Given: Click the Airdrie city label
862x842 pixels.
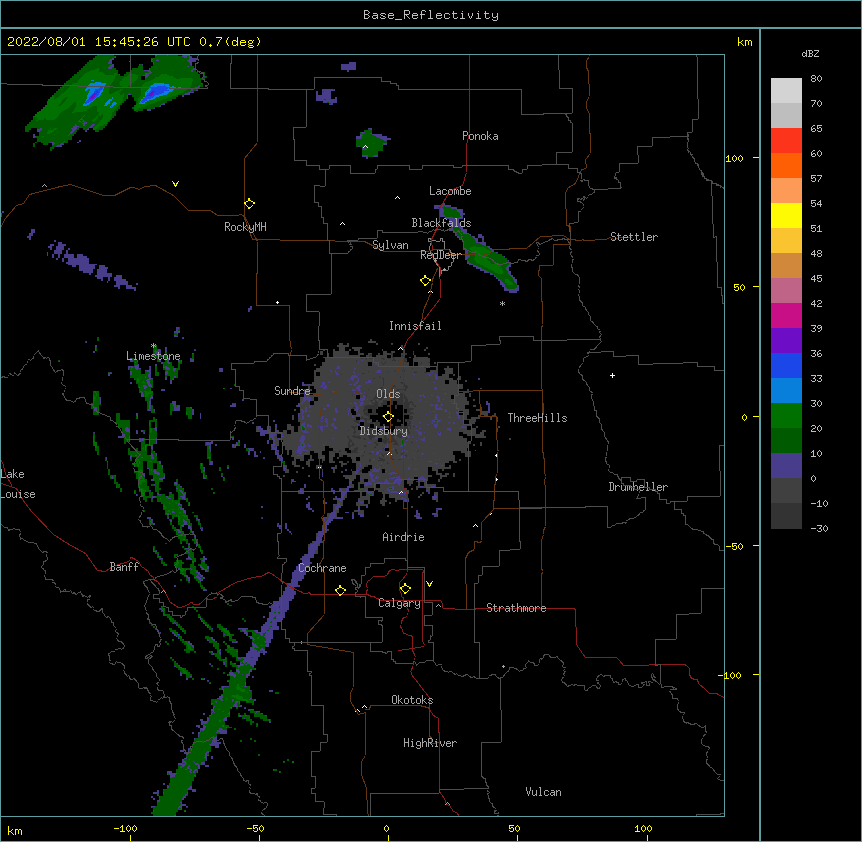Looking at the screenshot, I should 404,537.
